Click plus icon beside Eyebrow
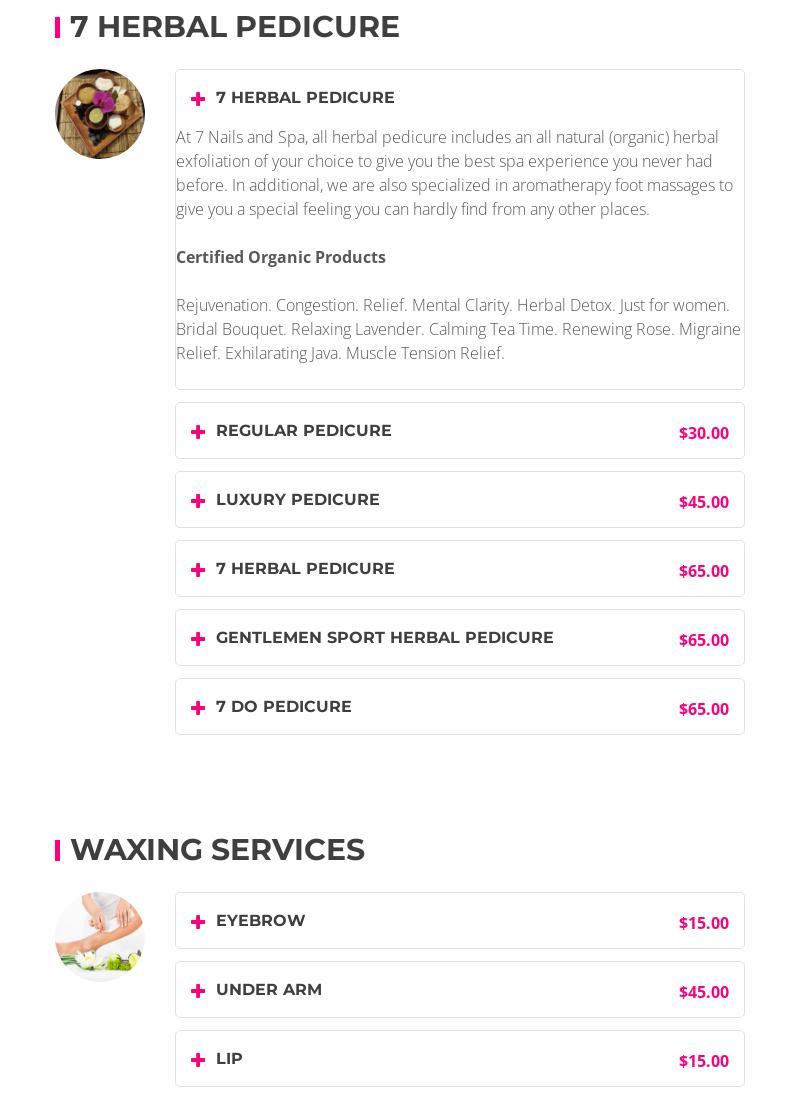 tap(198, 922)
